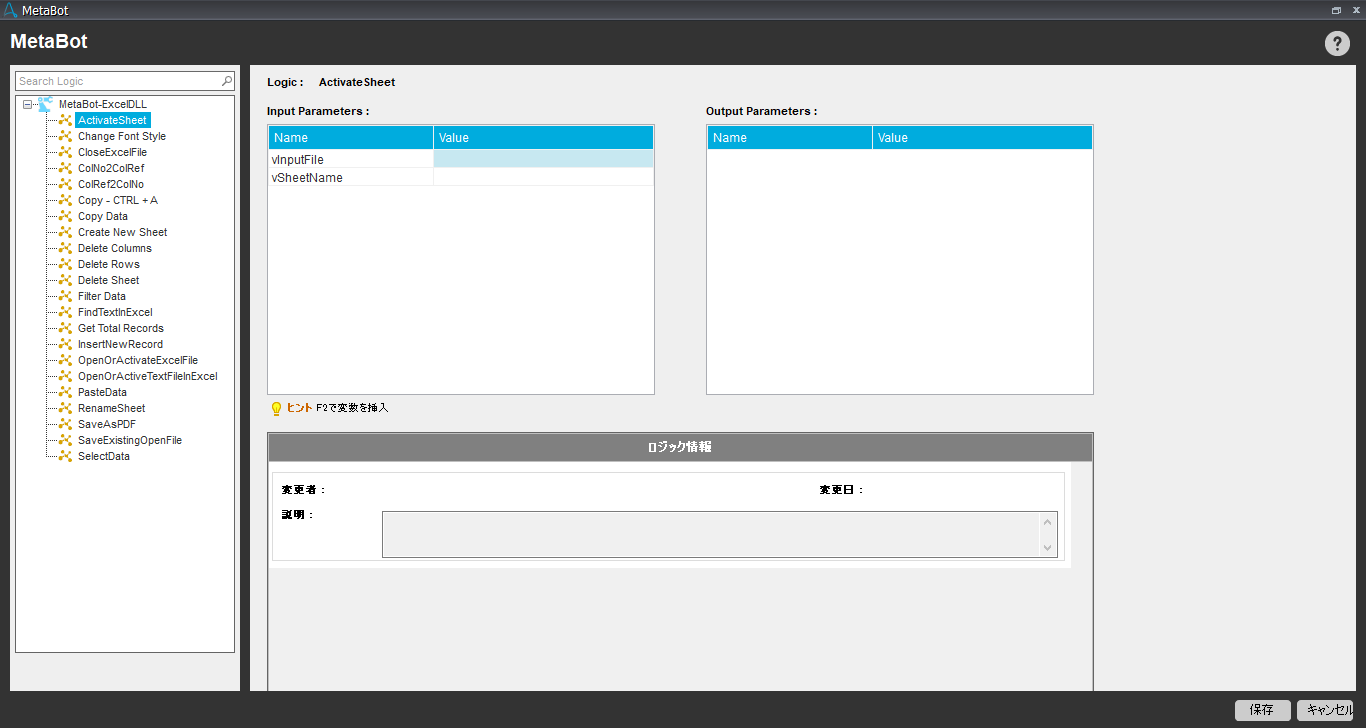Select Change Font Style logic
The height and width of the screenshot is (728, 1366).
(122, 136)
